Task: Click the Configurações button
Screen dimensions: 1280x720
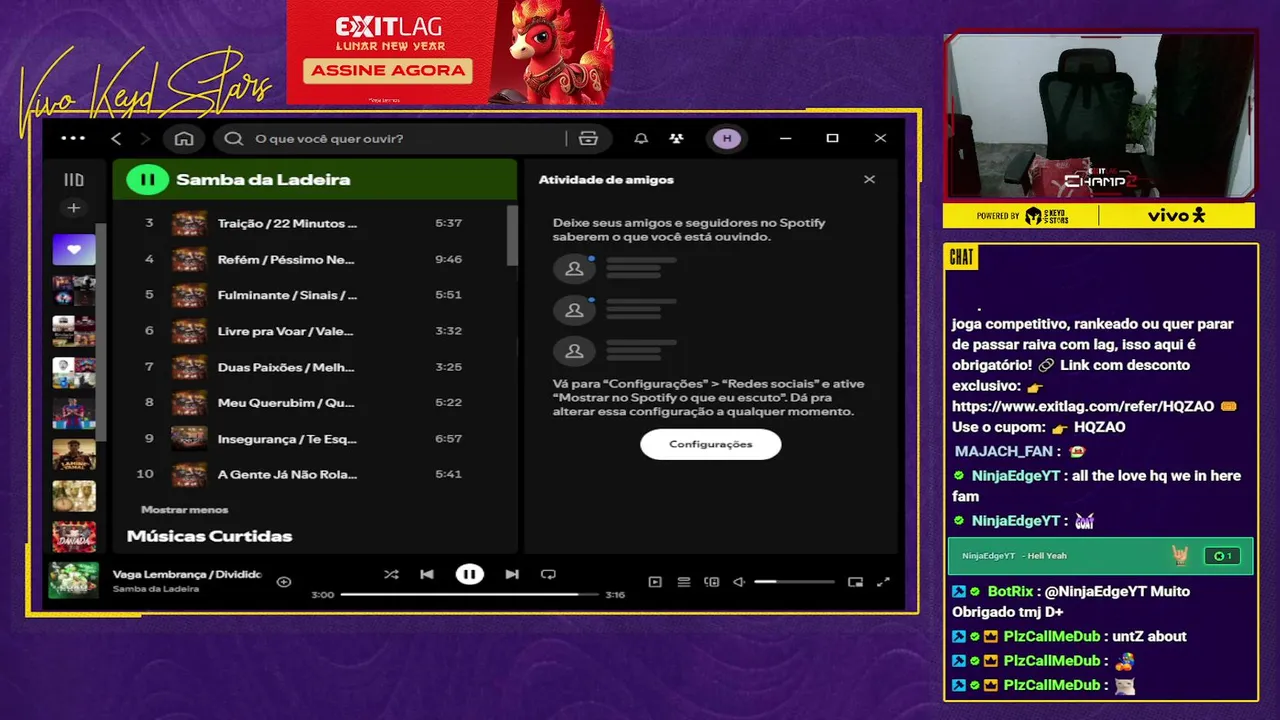Action: pos(710,444)
